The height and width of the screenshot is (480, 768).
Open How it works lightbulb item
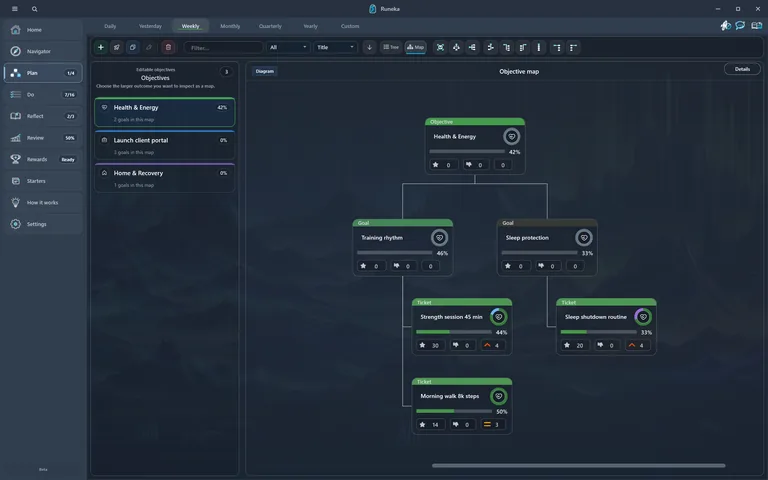(x=43, y=202)
